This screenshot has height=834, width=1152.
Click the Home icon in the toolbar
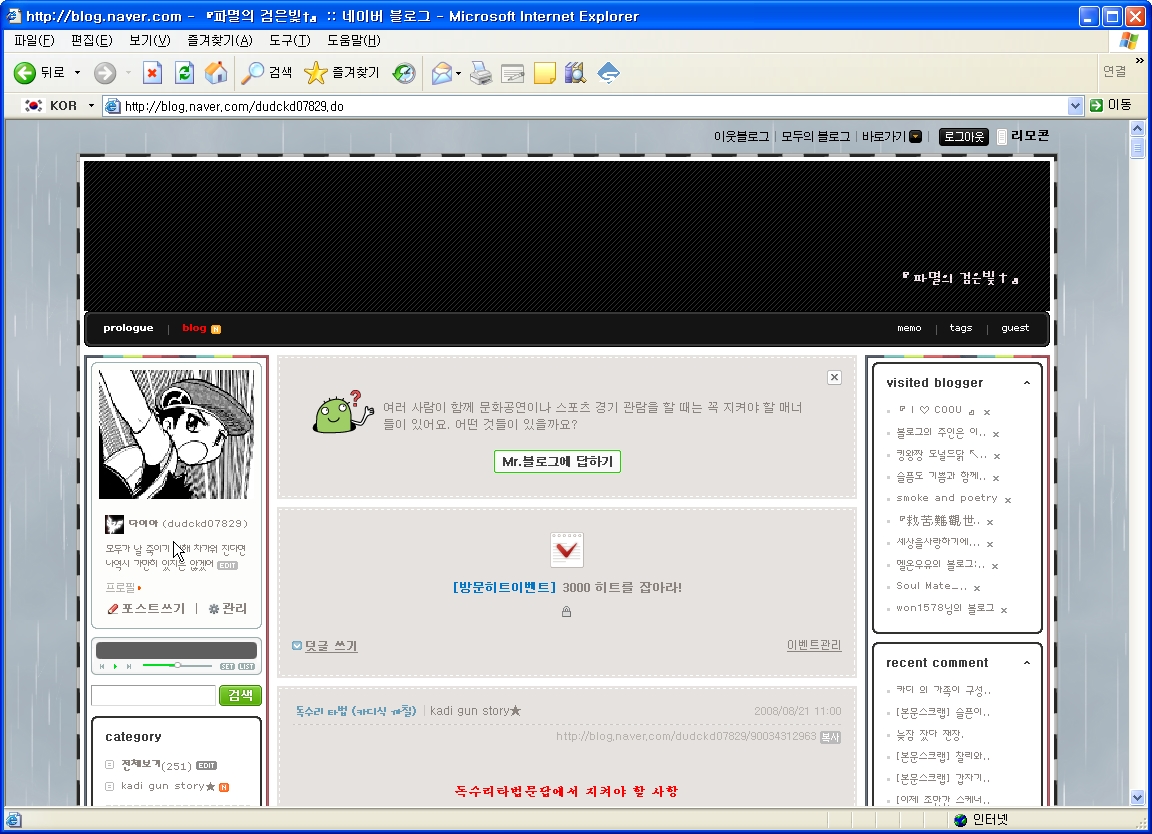pos(215,73)
